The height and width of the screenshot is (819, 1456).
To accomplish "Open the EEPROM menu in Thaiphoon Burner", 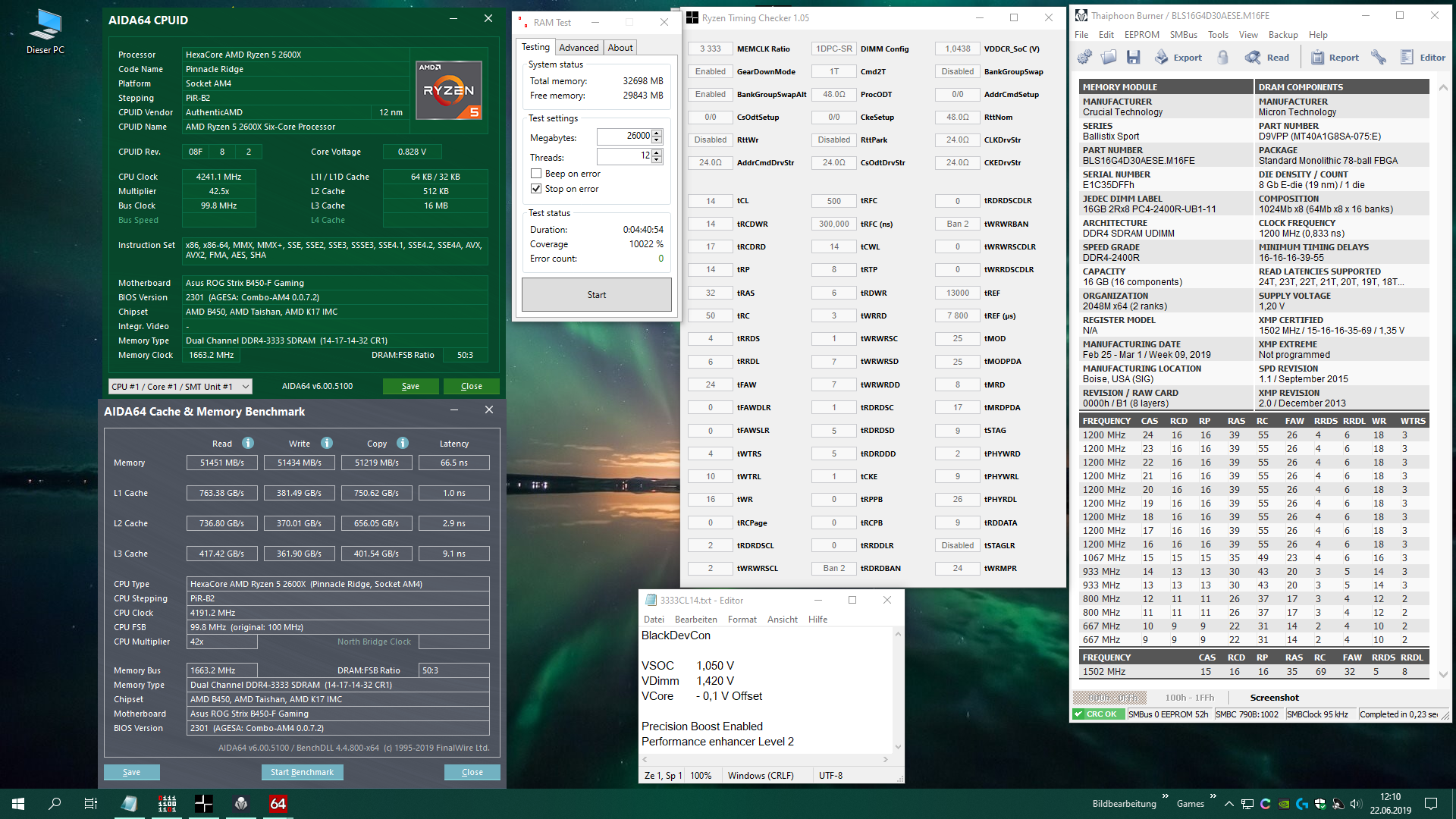I will (x=1141, y=35).
